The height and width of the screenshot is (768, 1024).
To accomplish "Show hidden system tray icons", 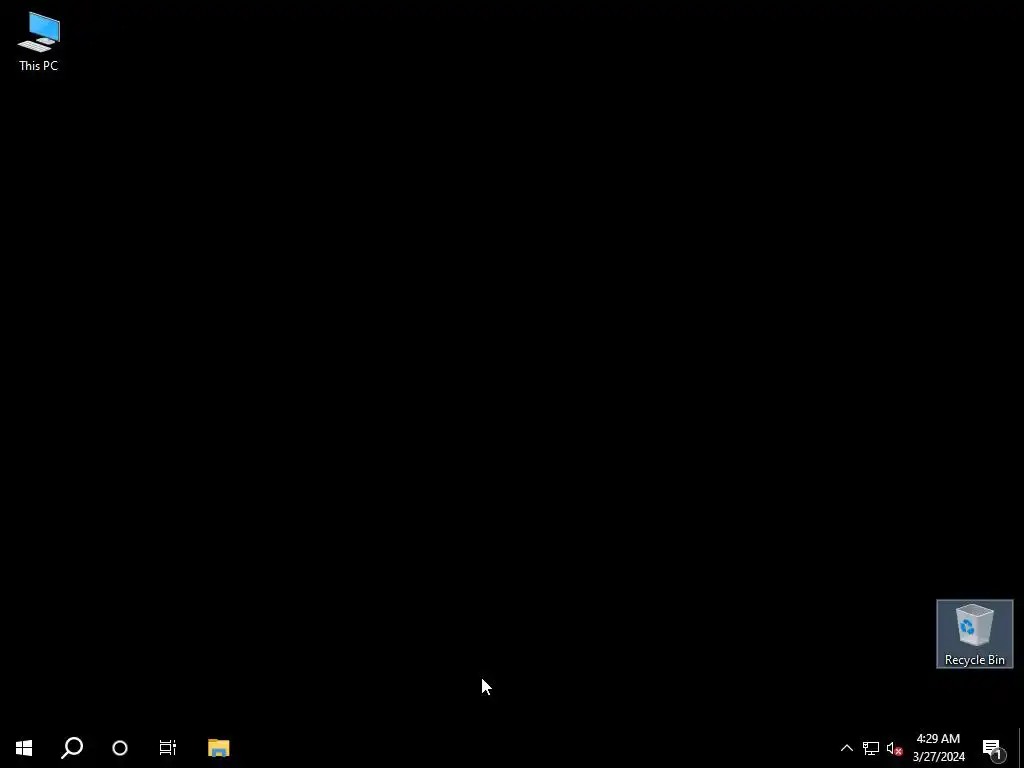I will (x=846, y=748).
